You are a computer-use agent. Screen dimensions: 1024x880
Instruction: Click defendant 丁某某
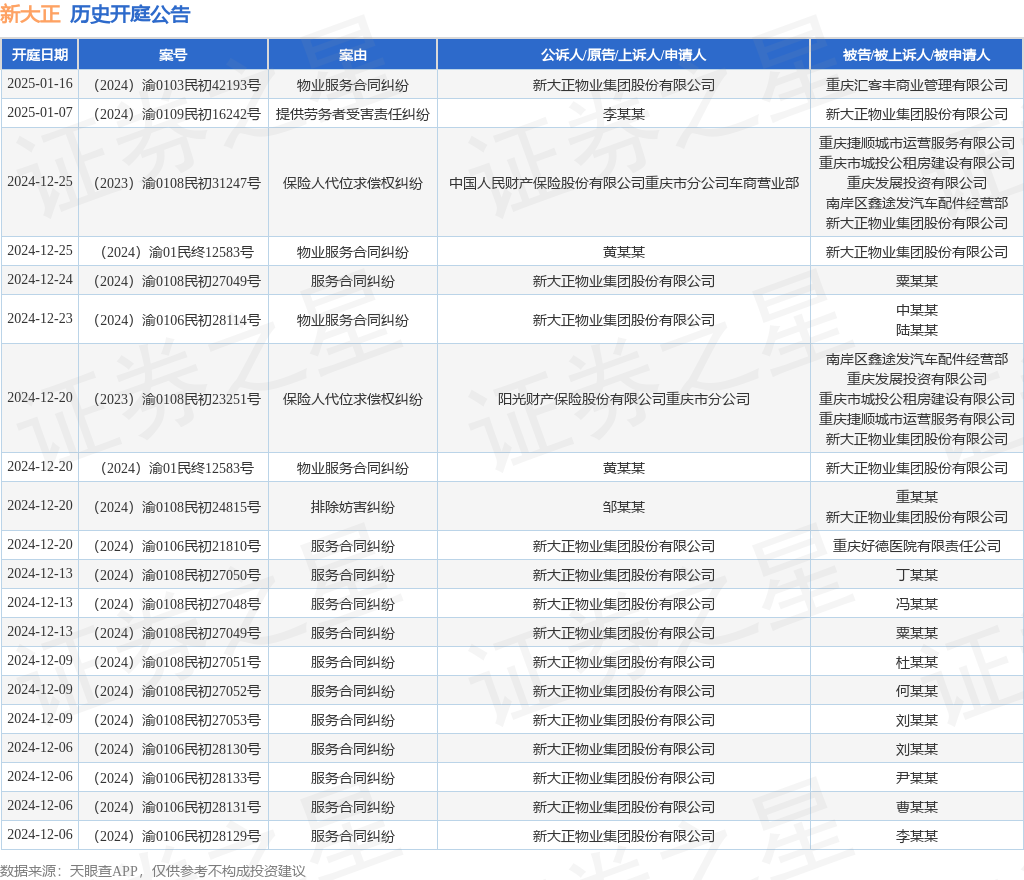click(x=916, y=574)
